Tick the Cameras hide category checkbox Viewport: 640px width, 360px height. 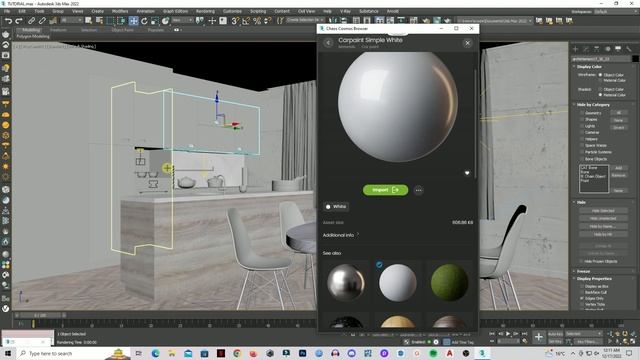pyautogui.click(x=582, y=133)
